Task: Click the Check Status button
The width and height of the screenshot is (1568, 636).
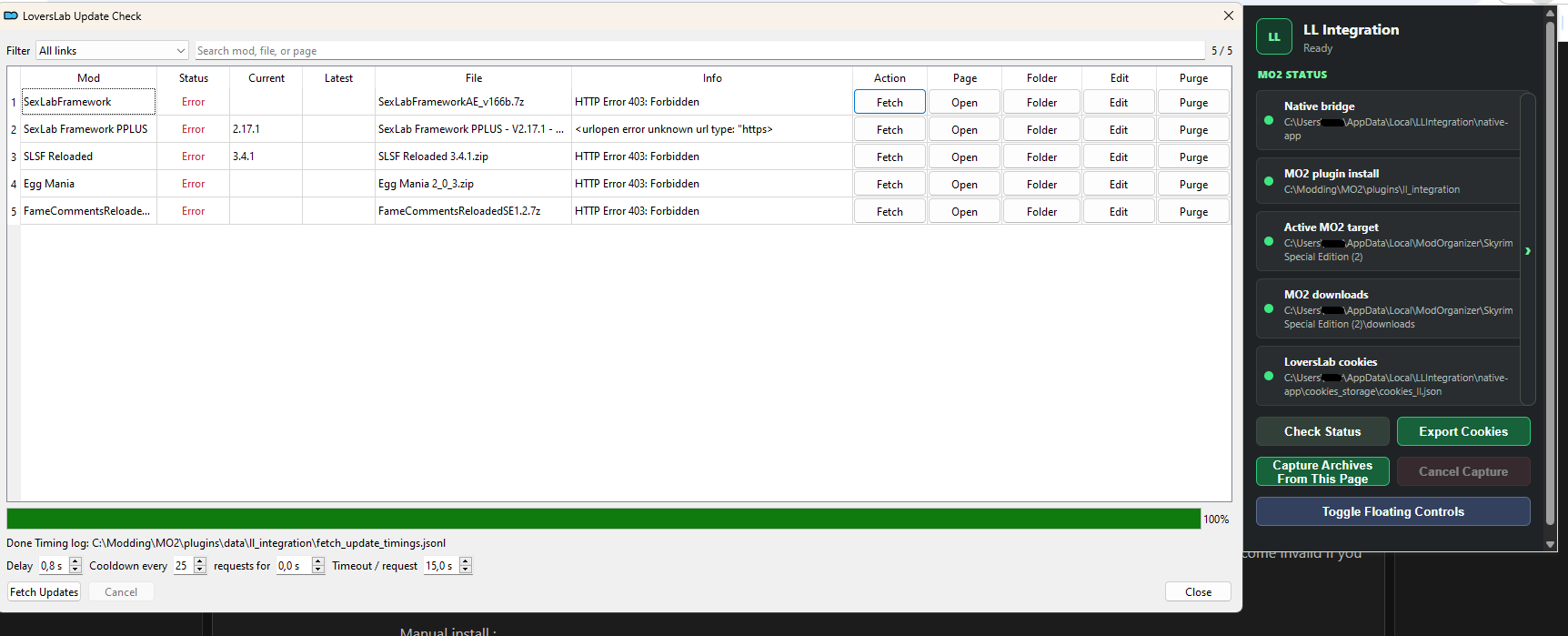Action: (x=1322, y=431)
